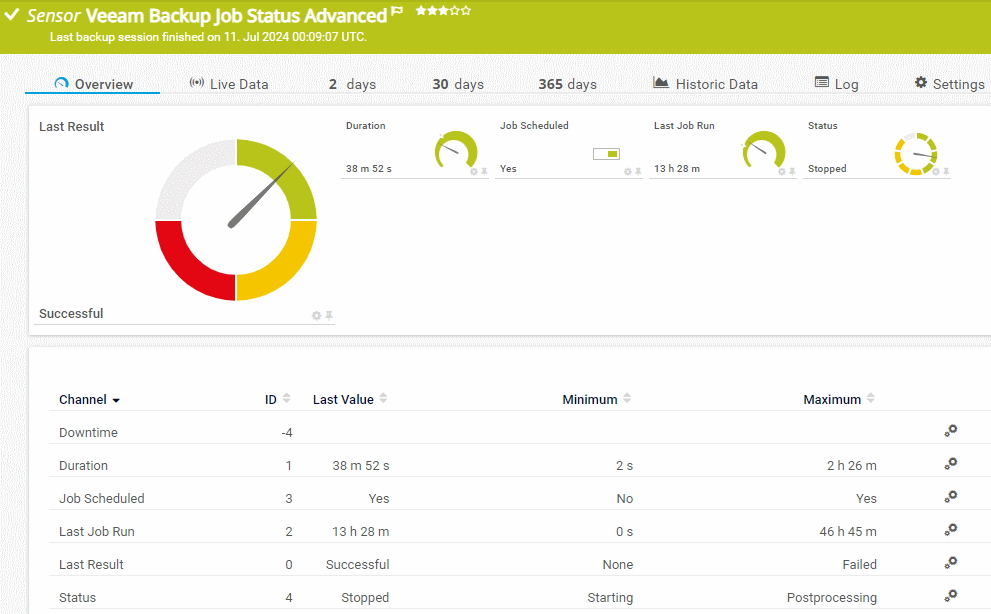Image resolution: width=991 pixels, height=614 pixels.
Task: Open the Duration channel link
Action: tap(83, 465)
